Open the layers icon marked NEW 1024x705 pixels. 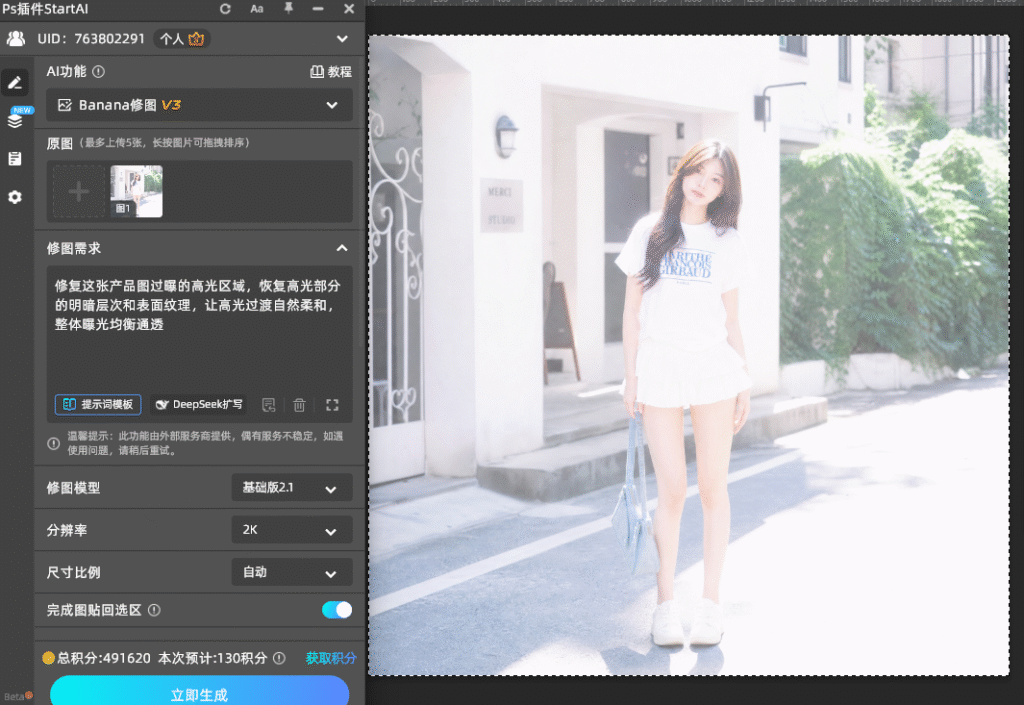15,120
